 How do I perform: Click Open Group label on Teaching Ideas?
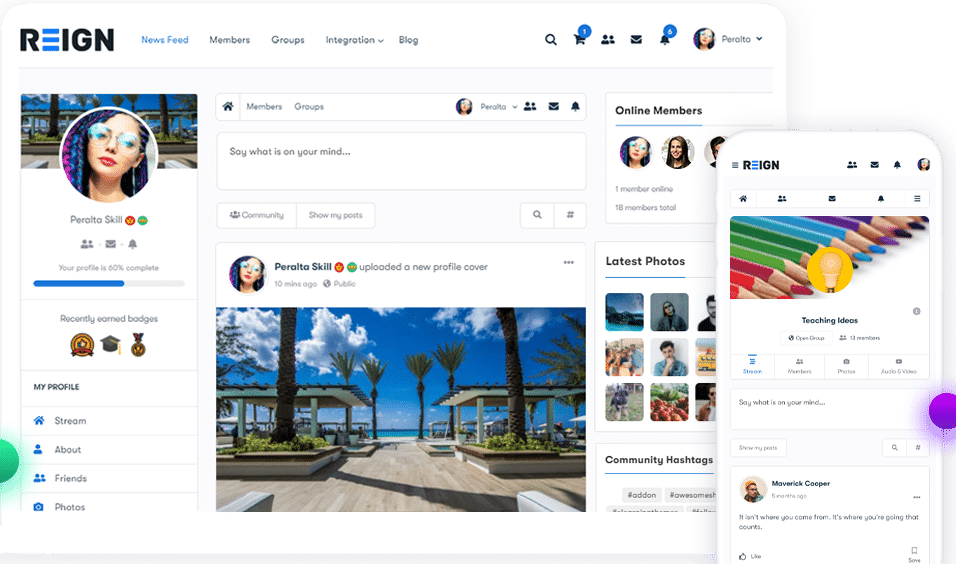[x=806, y=338]
